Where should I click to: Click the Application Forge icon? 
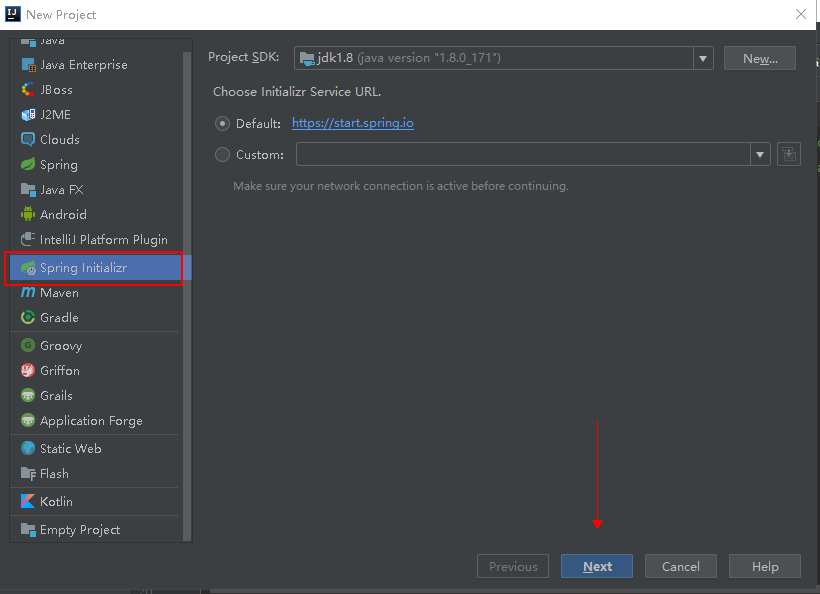28,420
